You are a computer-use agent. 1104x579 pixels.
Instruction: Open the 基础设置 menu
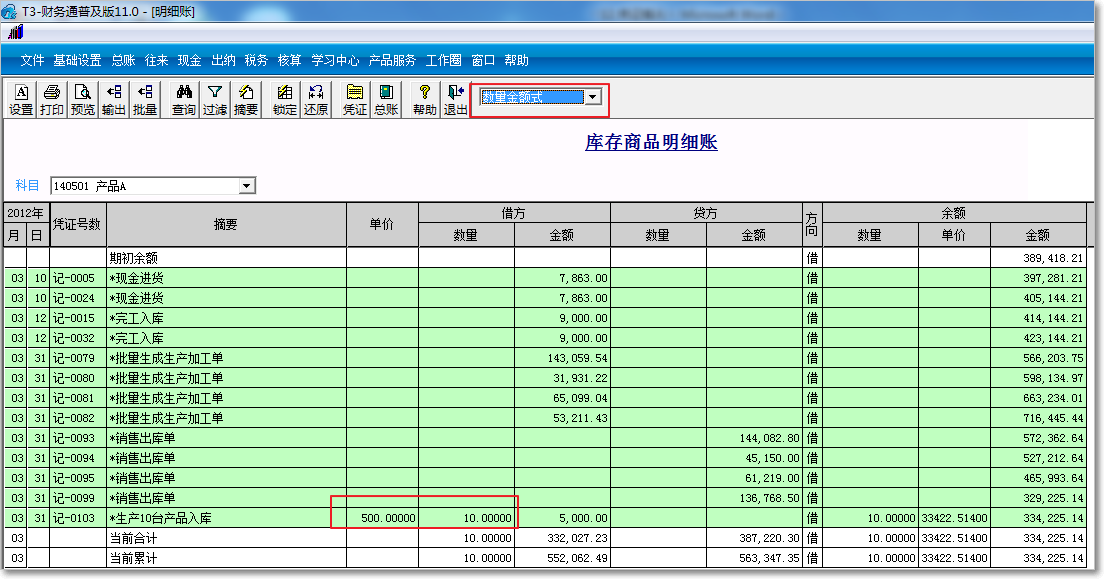pyautogui.click(x=77, y=60)
